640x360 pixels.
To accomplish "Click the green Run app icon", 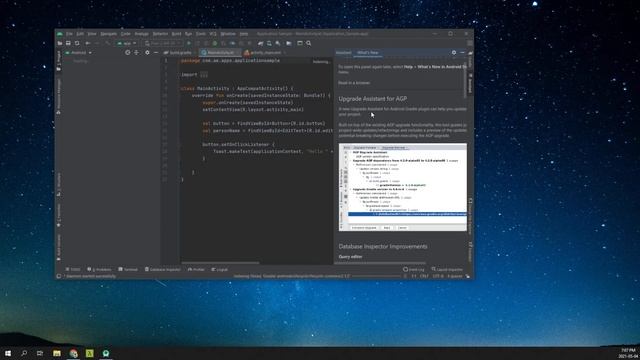I will click(x=189, y=43).
